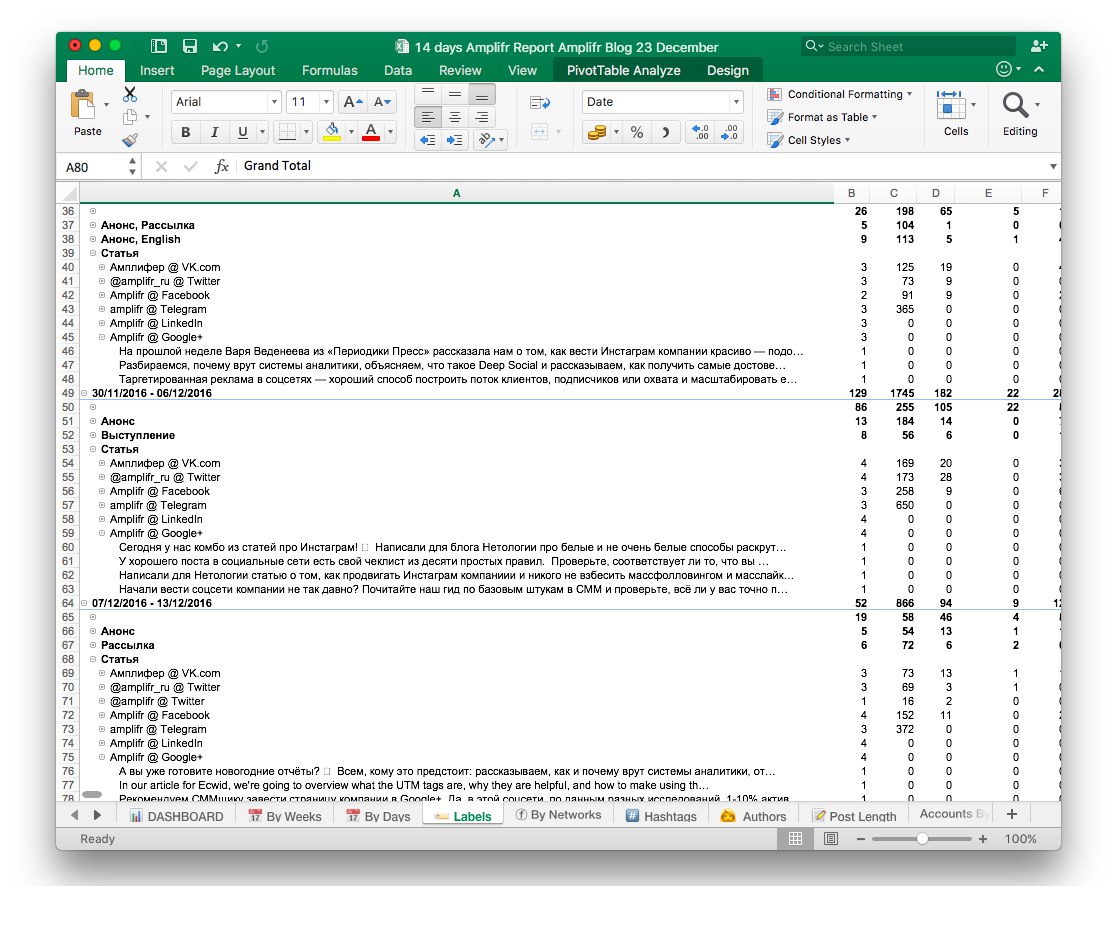Click the Paste clipboard icon

pos(83,104)
